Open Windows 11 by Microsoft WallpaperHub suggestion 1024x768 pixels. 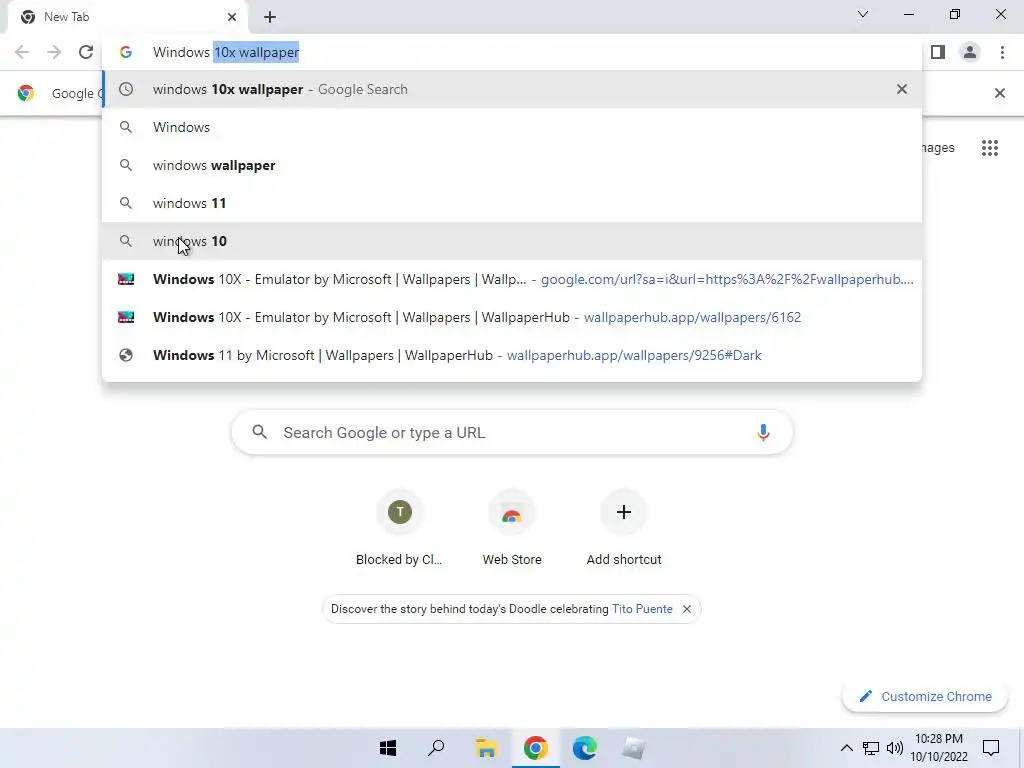click(x=512, y=355)
